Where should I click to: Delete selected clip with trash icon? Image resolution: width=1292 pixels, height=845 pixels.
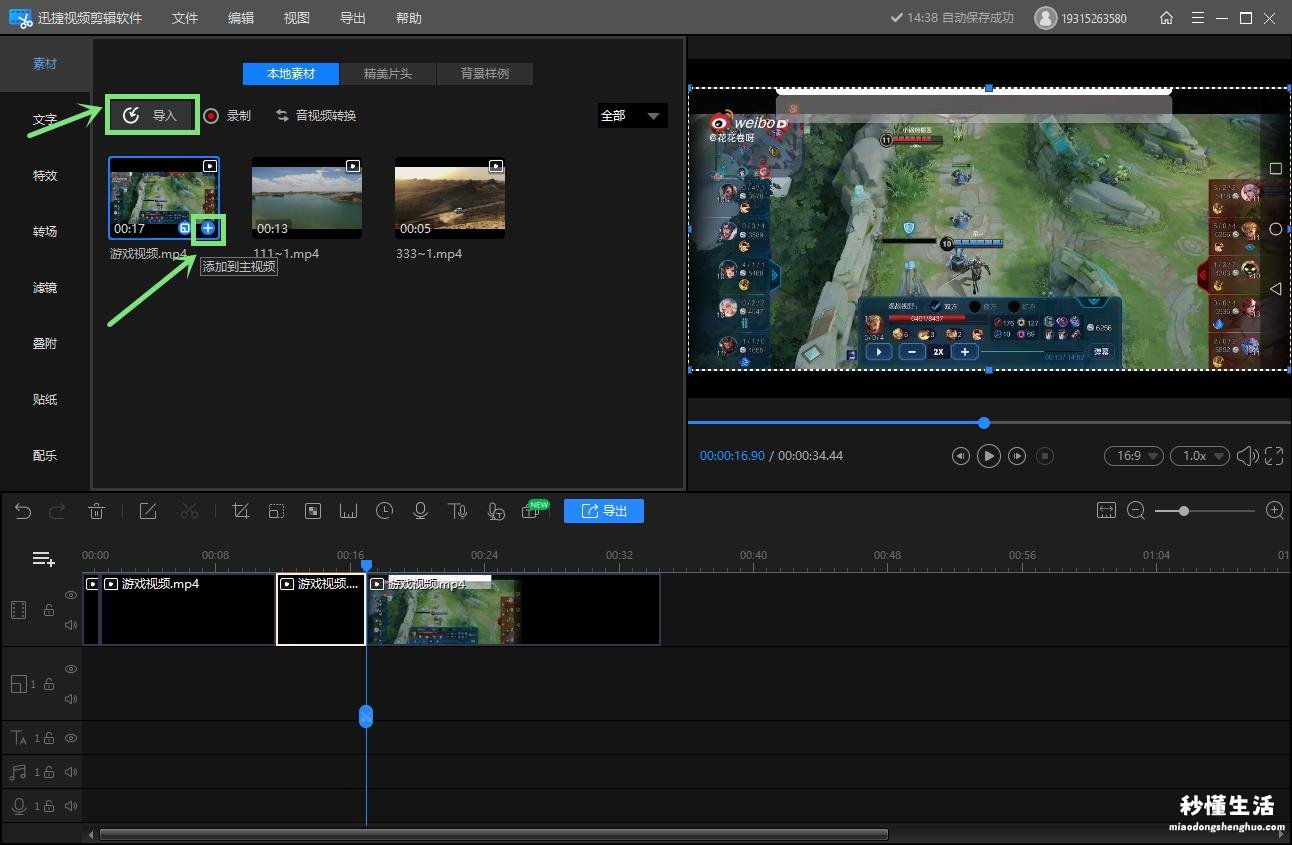click(96, 511)
